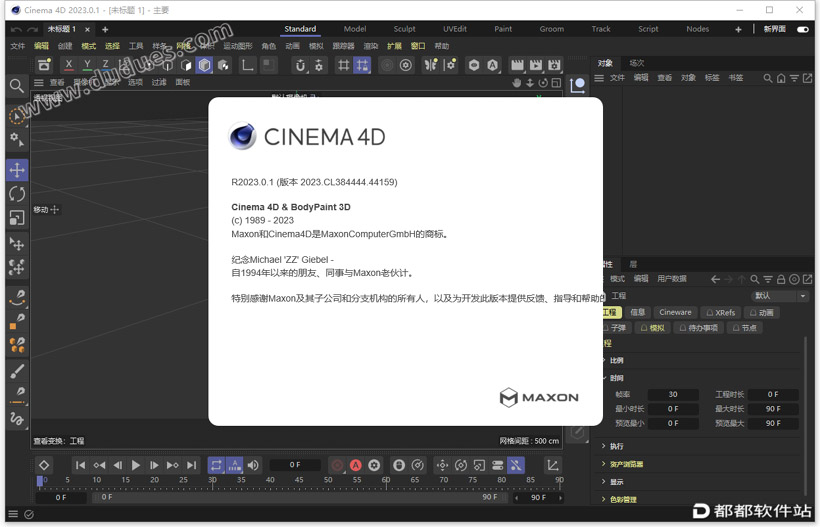The width and height of the screenshot is (820, 527).
Task: Switch to the Sculpt layout tab
Action: (404, 29)
